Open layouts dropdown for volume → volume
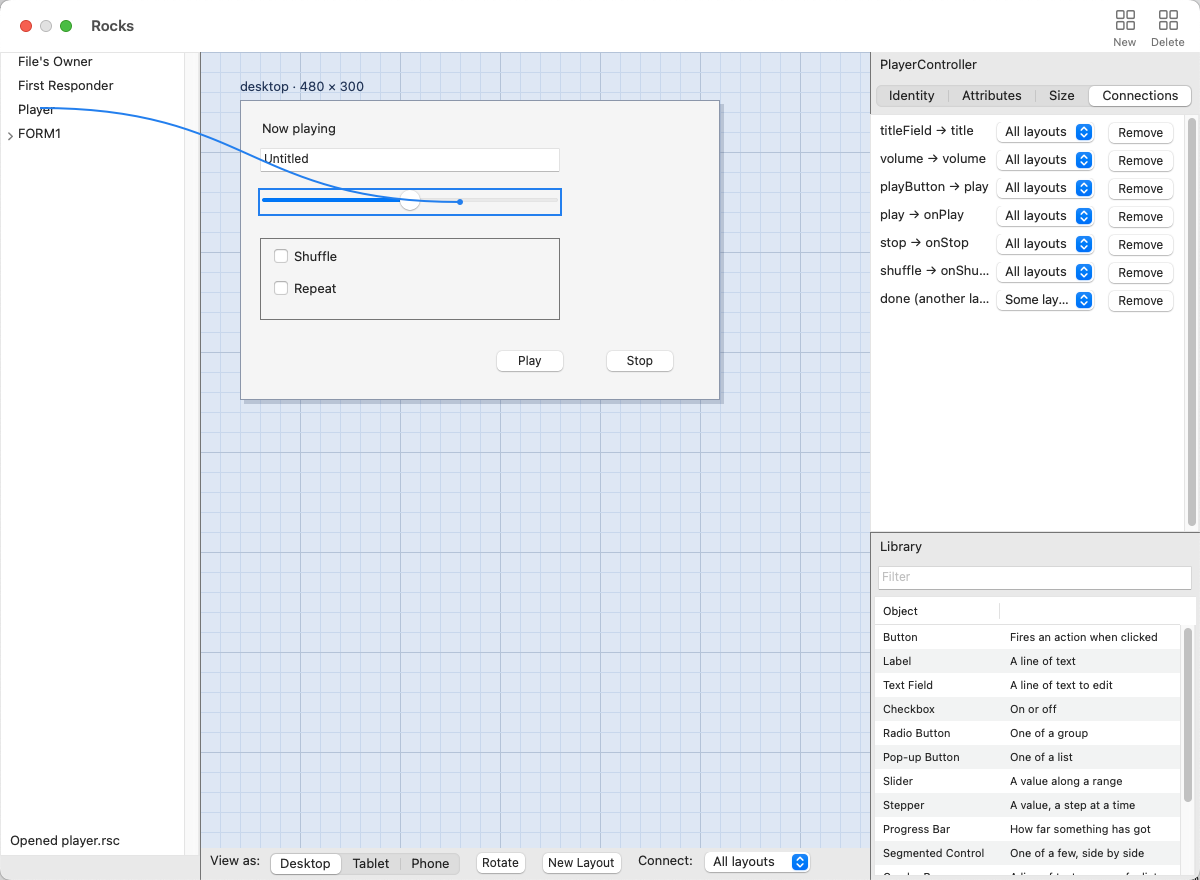The height and width of the screenshot is (880, 1200). pos(1046,160)
